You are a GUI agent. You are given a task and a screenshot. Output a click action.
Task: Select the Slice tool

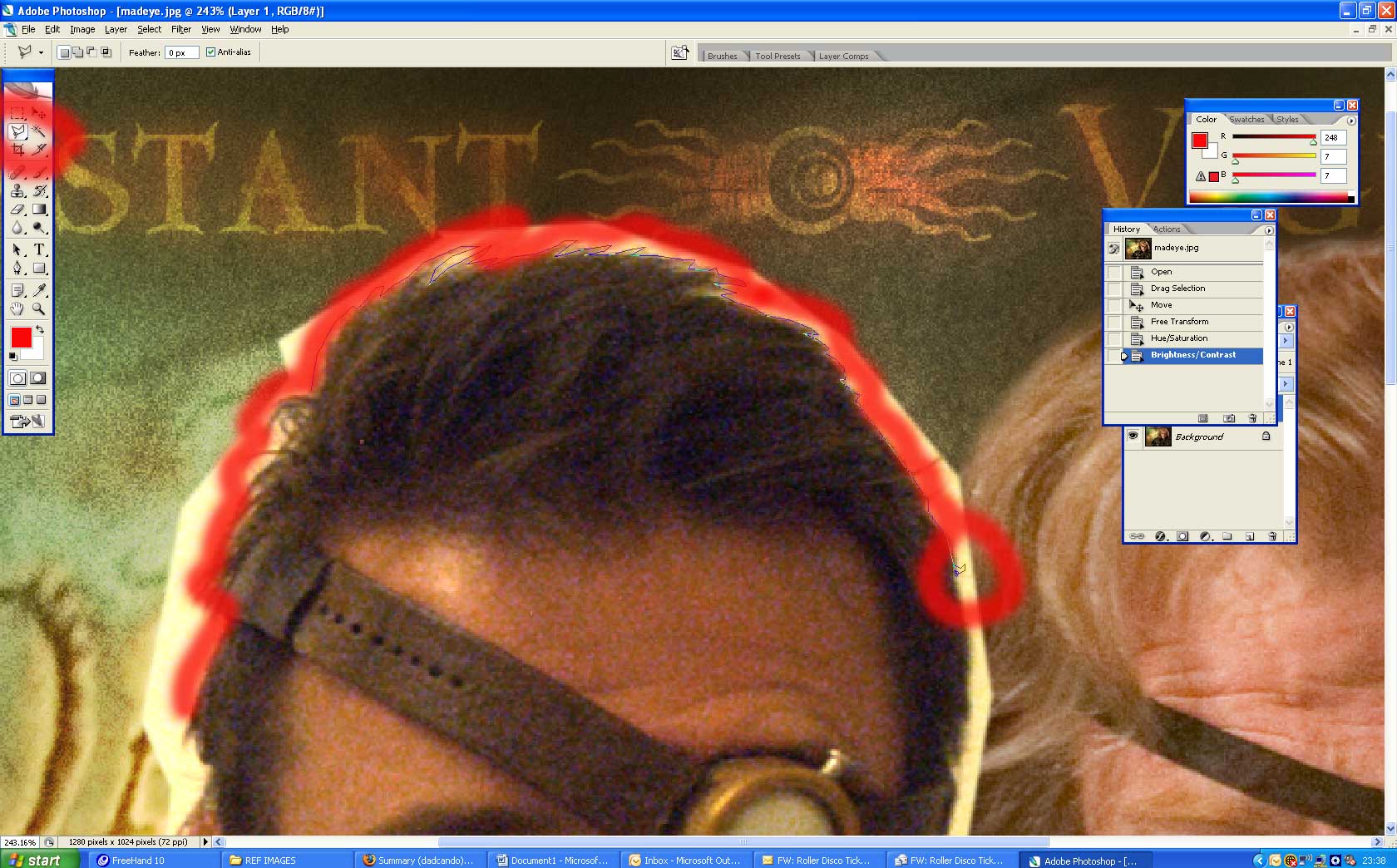(x=39, y=150)
